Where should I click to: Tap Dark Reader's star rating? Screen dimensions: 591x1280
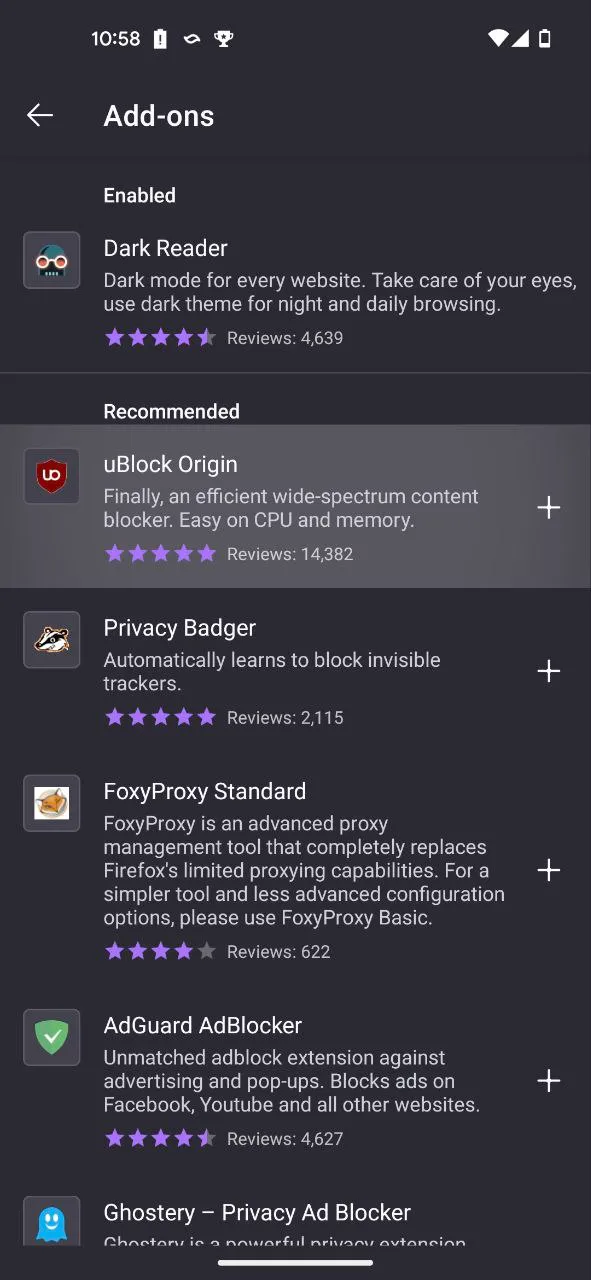pyautogui.click(x=160, y=338)
